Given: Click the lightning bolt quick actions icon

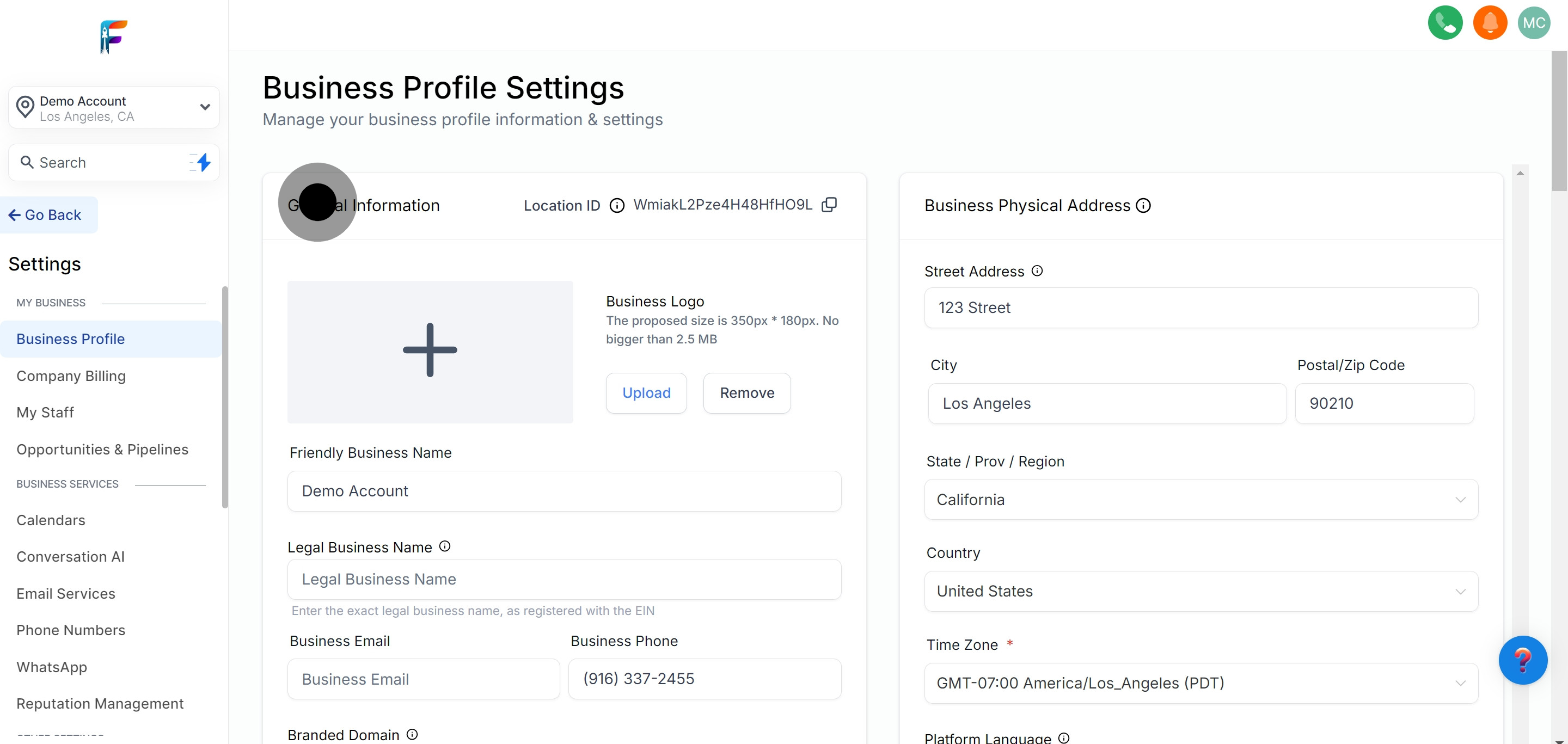Looking at the screenshot, I should [203, 162].
